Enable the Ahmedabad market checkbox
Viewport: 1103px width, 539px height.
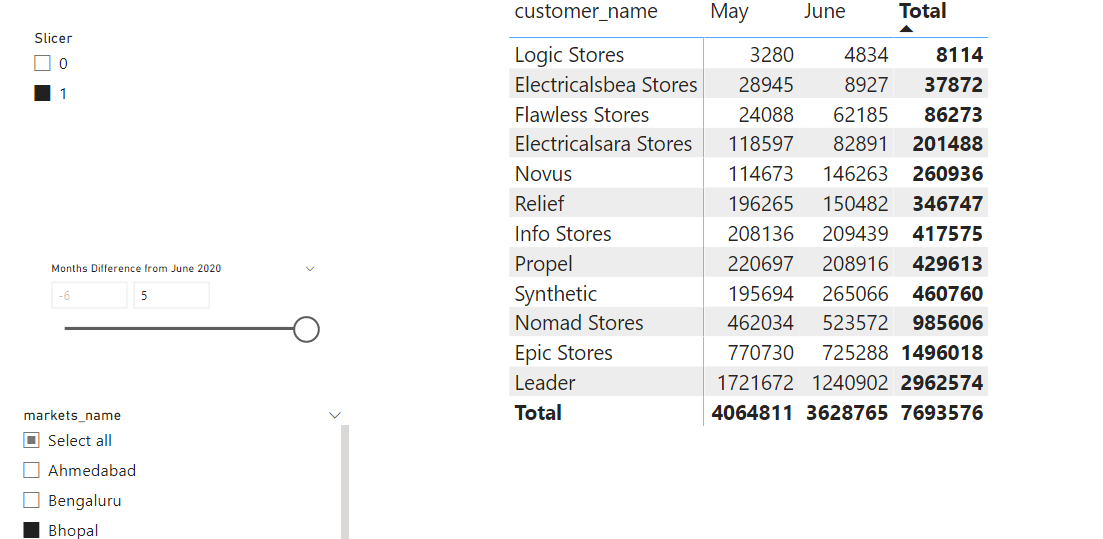click(x=31, y=471)
